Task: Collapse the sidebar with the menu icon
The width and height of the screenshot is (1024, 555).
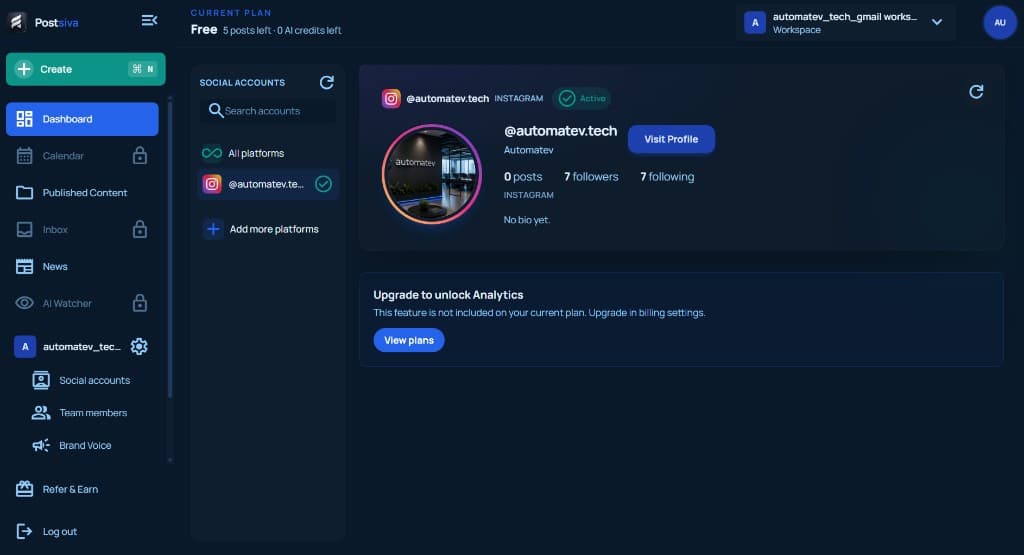Action: [150, 21]
